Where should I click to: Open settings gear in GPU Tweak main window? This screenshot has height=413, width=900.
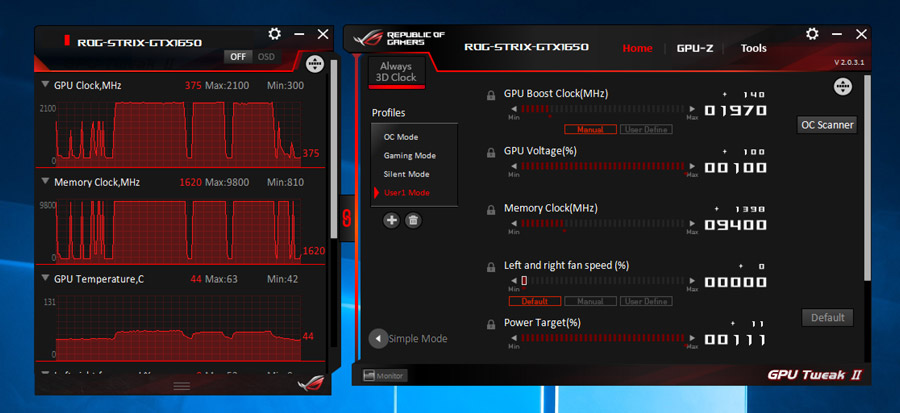tap(812, 34)
